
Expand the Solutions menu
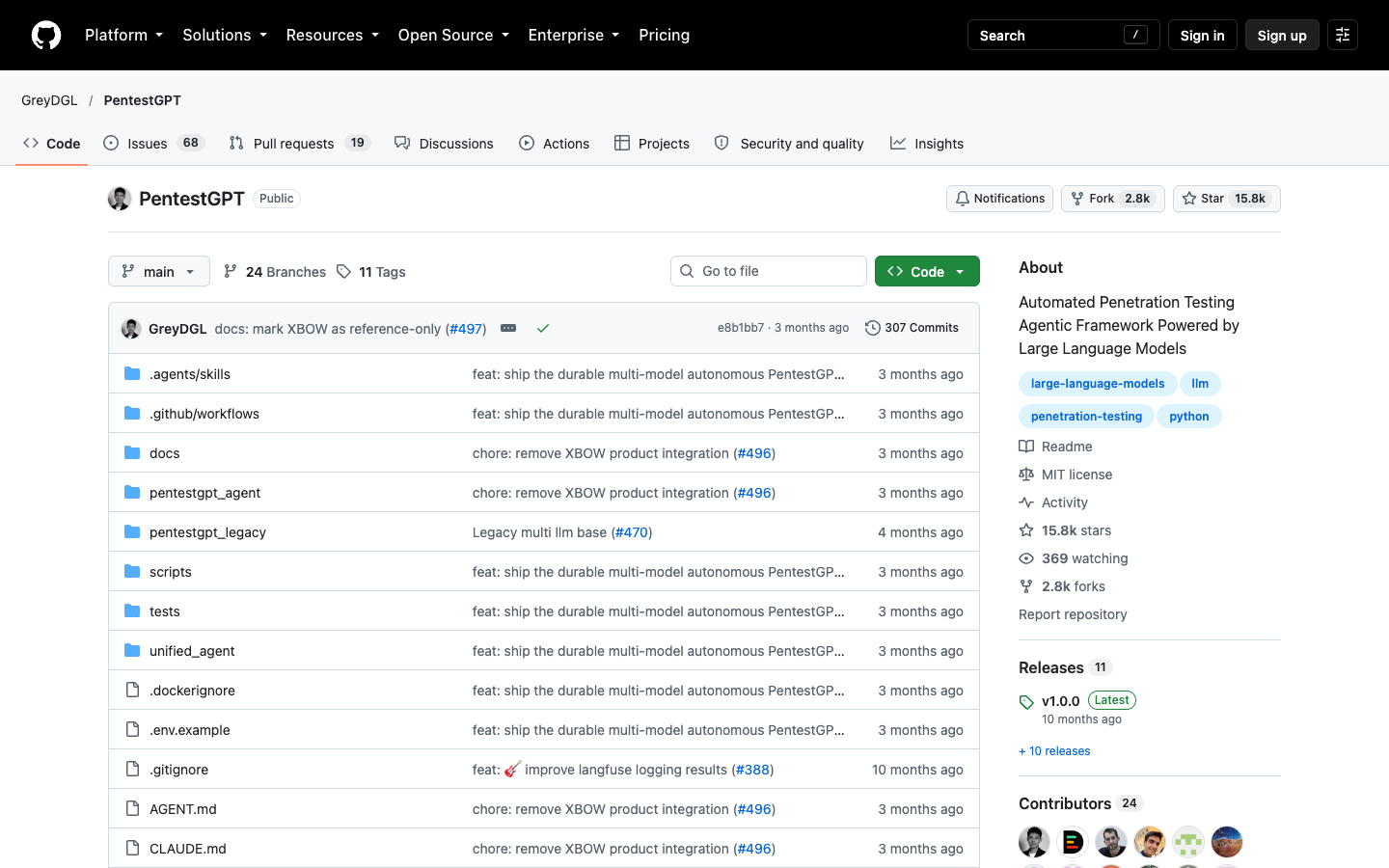coord(225,35)
